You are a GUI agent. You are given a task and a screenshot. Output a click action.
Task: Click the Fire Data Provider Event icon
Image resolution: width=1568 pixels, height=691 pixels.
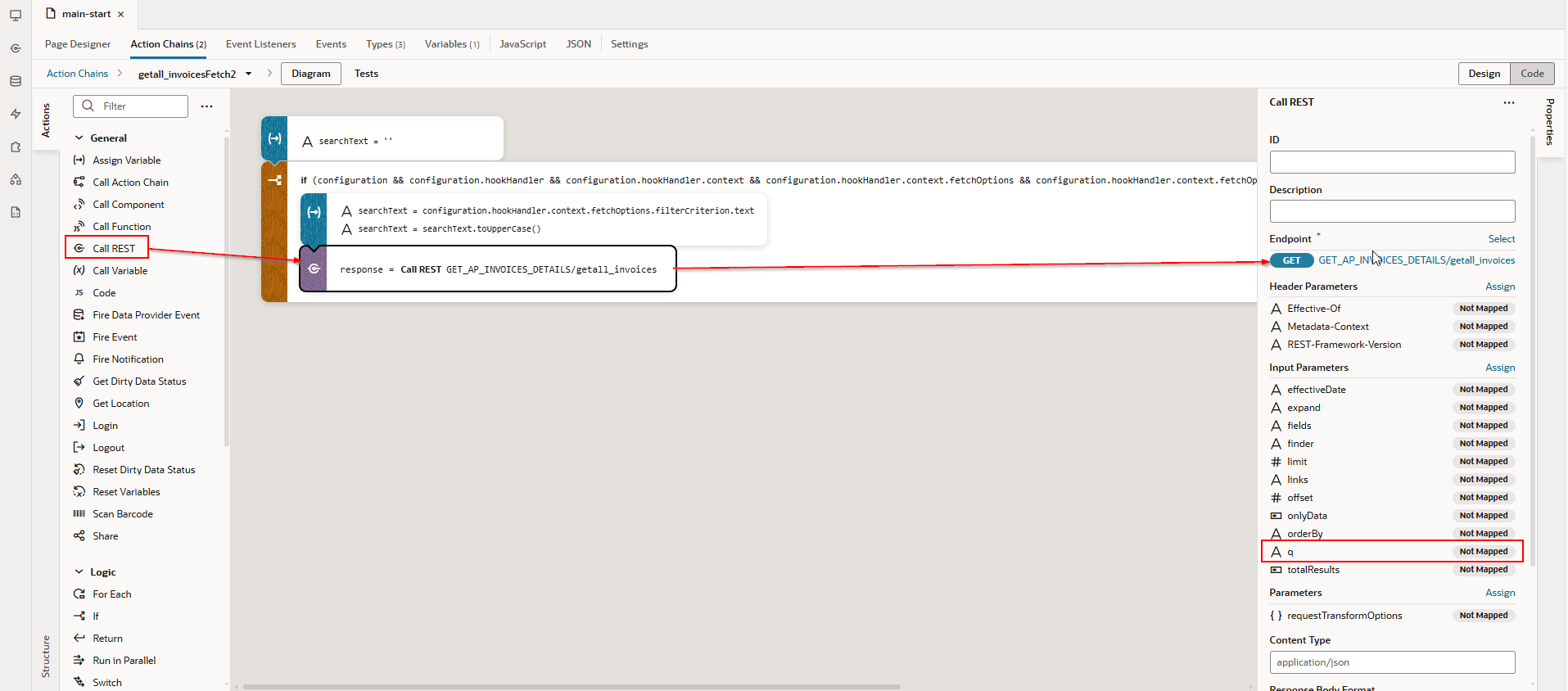pyautogui.click(x=79, y=315)
